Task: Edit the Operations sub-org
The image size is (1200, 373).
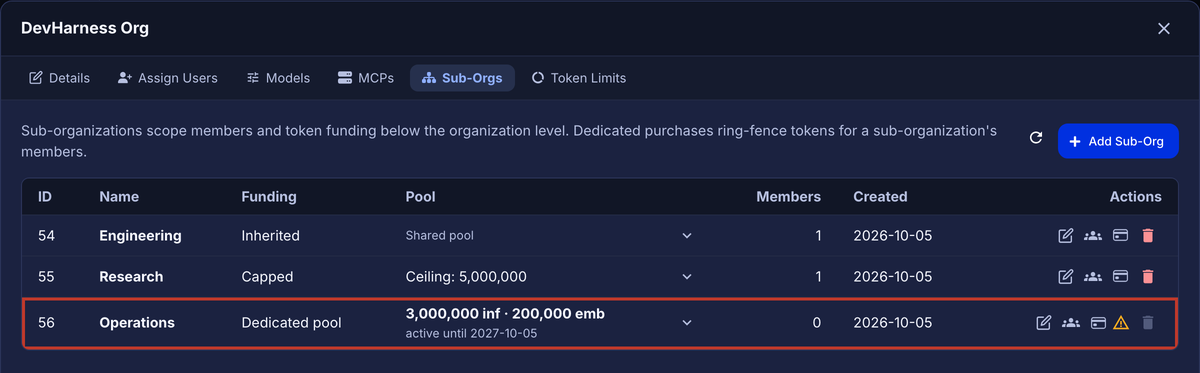Action: point(1044,322)
